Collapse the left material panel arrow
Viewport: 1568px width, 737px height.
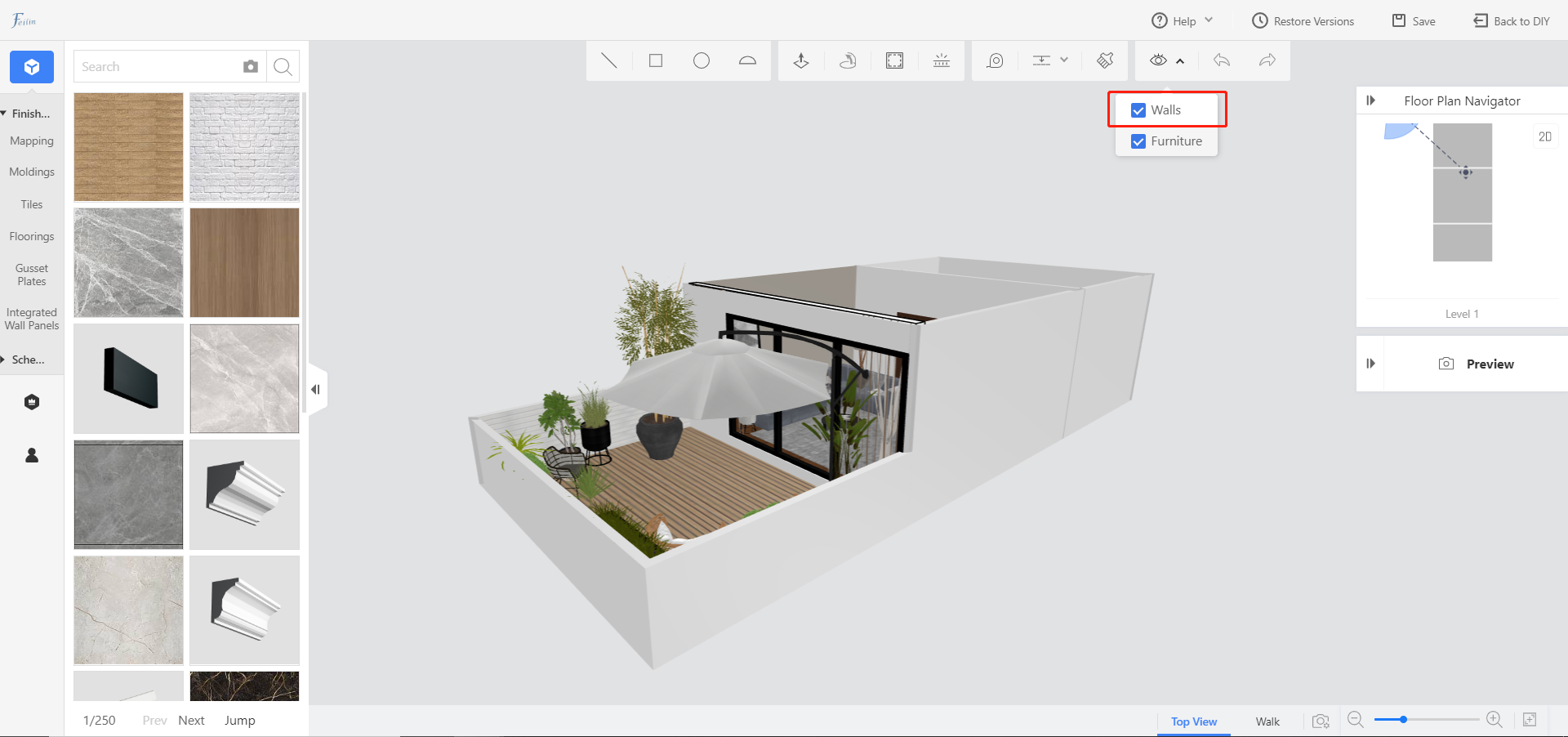[x=316, y=390]
